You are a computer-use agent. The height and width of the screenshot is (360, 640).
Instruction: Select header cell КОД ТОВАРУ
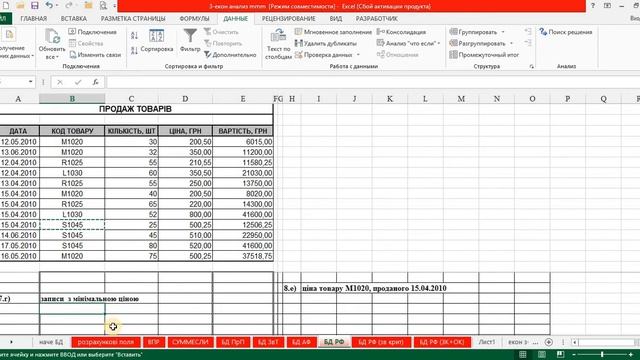72,131
